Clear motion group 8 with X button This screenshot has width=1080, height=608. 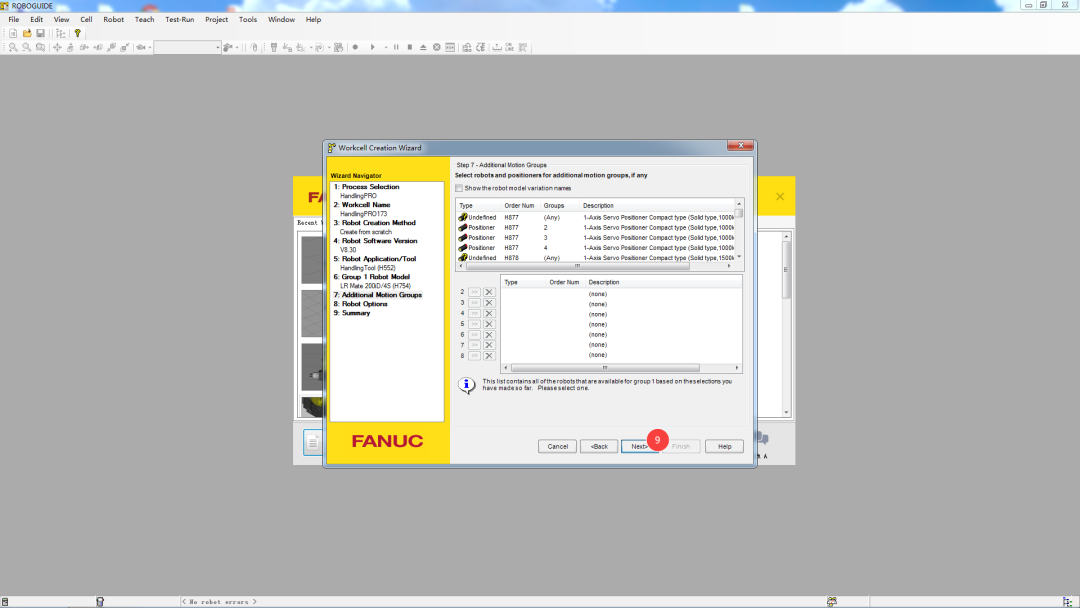(489, 356)
